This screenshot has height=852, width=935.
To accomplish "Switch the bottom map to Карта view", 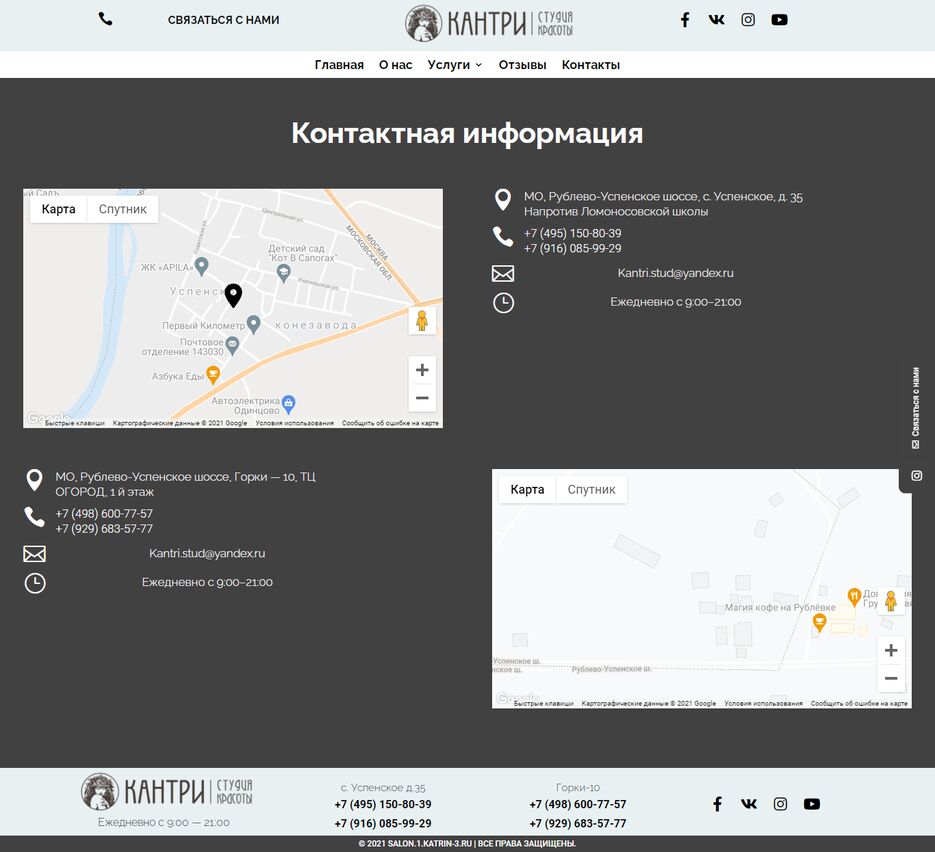I will tap(527, 489).
